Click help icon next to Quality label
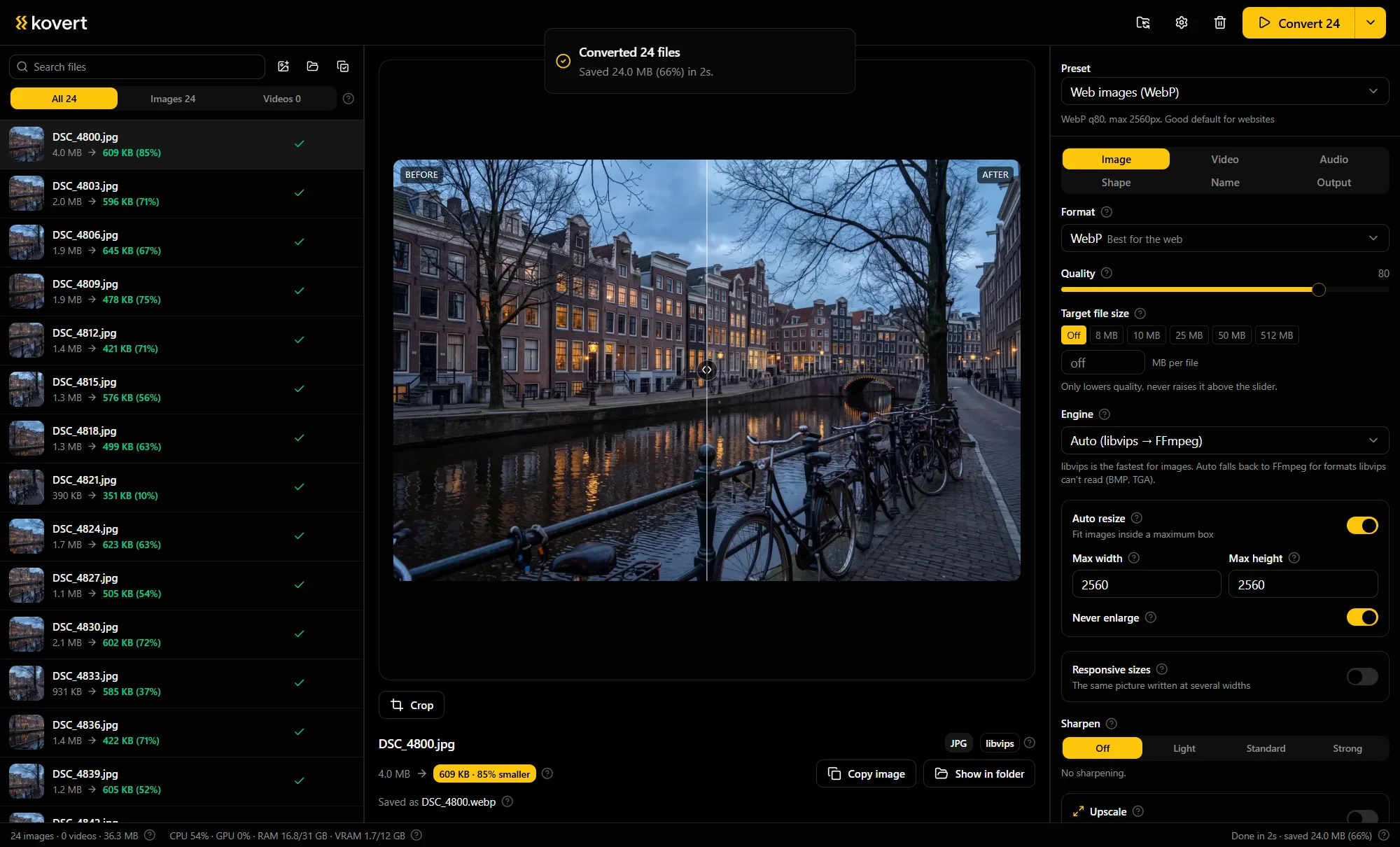Image resolution: width=1400 pixels, height=847 pixels. (1107, 273)
